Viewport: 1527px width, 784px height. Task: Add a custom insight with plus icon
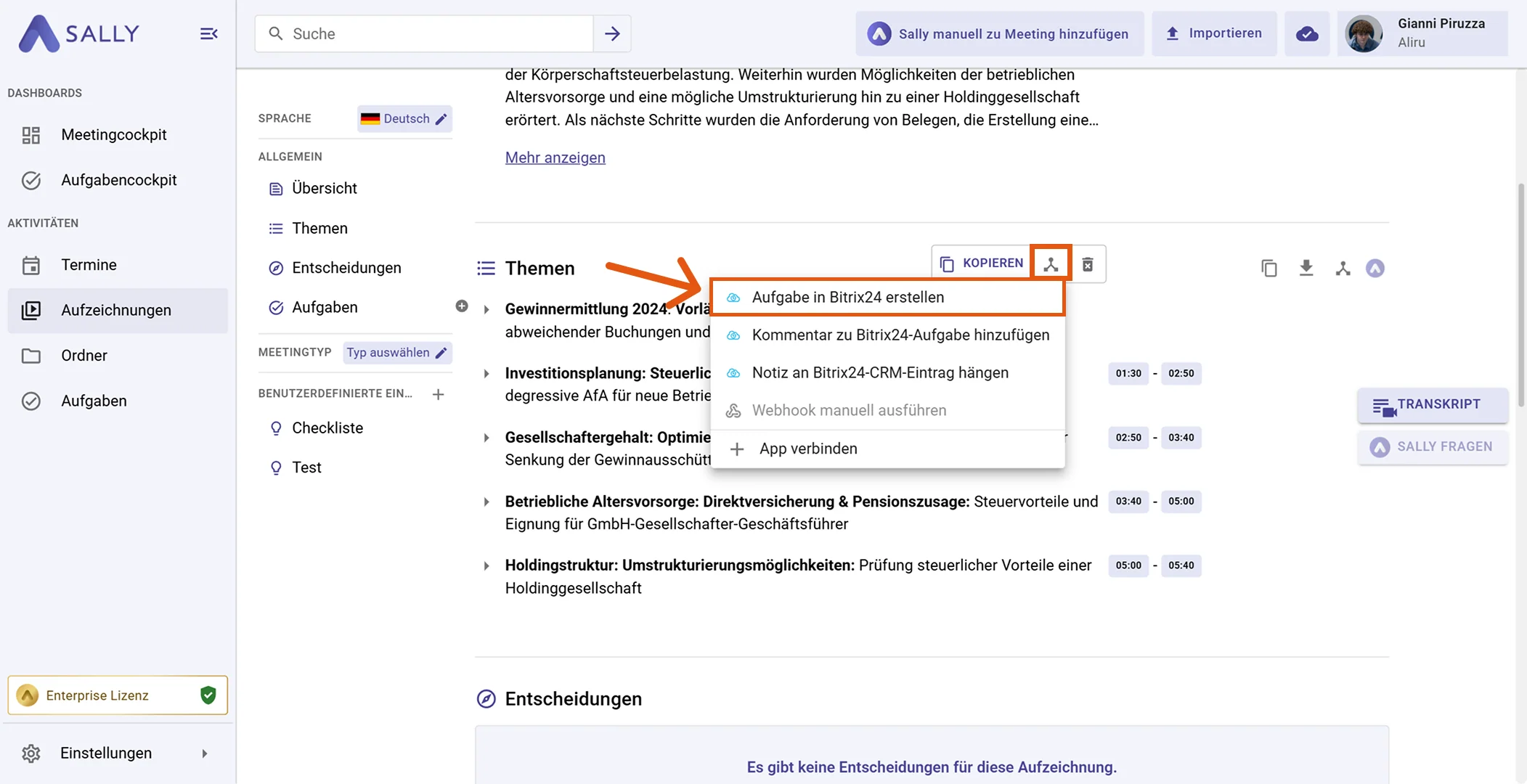click(x=438, y=394)
